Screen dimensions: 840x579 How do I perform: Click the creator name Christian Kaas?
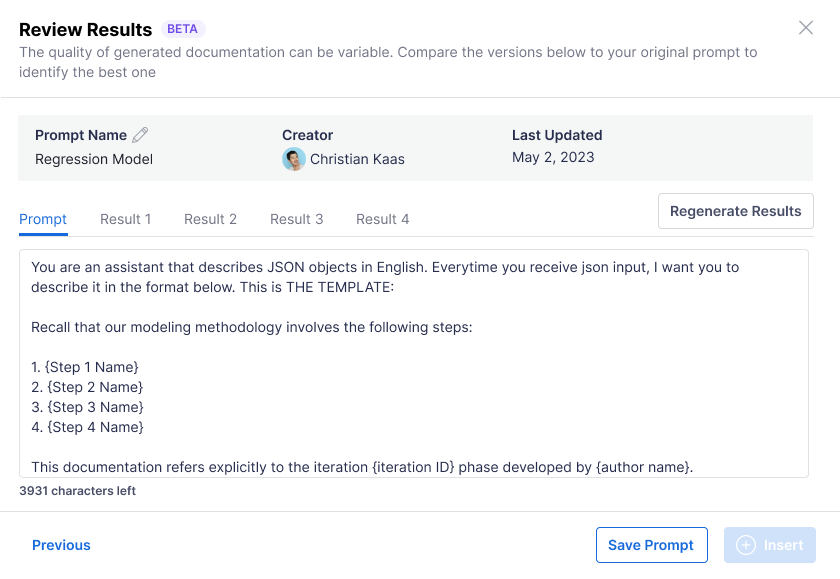point(357,159)
